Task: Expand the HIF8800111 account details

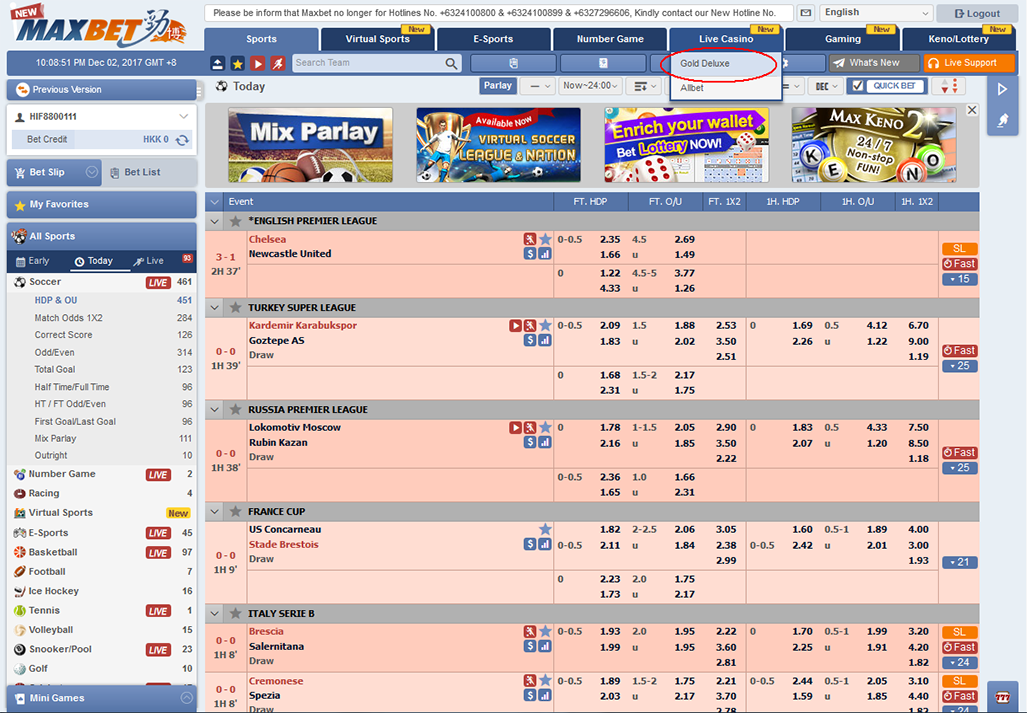Action: [183, 117]
